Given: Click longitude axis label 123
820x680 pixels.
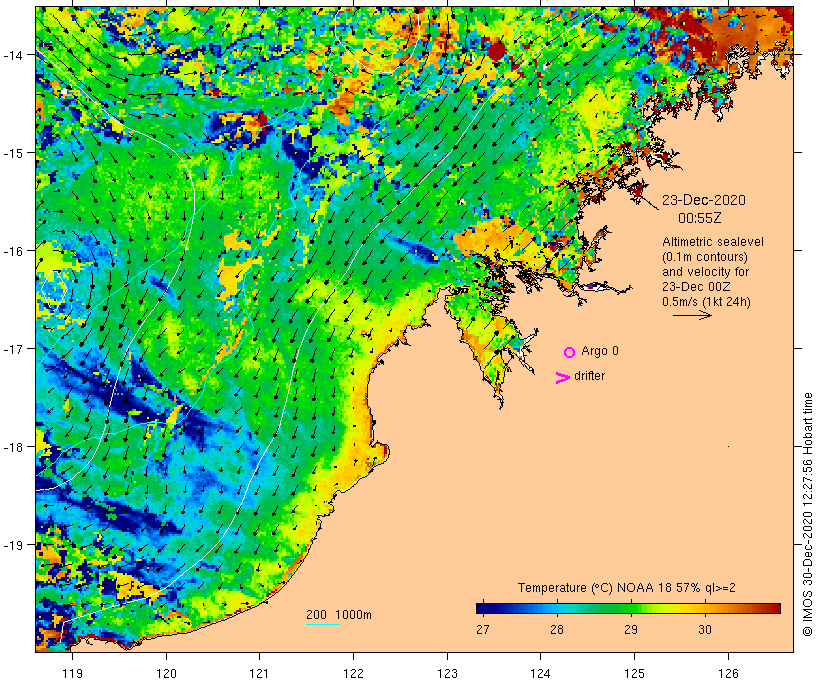Looking at the screenshot, I should coord(447,673).
